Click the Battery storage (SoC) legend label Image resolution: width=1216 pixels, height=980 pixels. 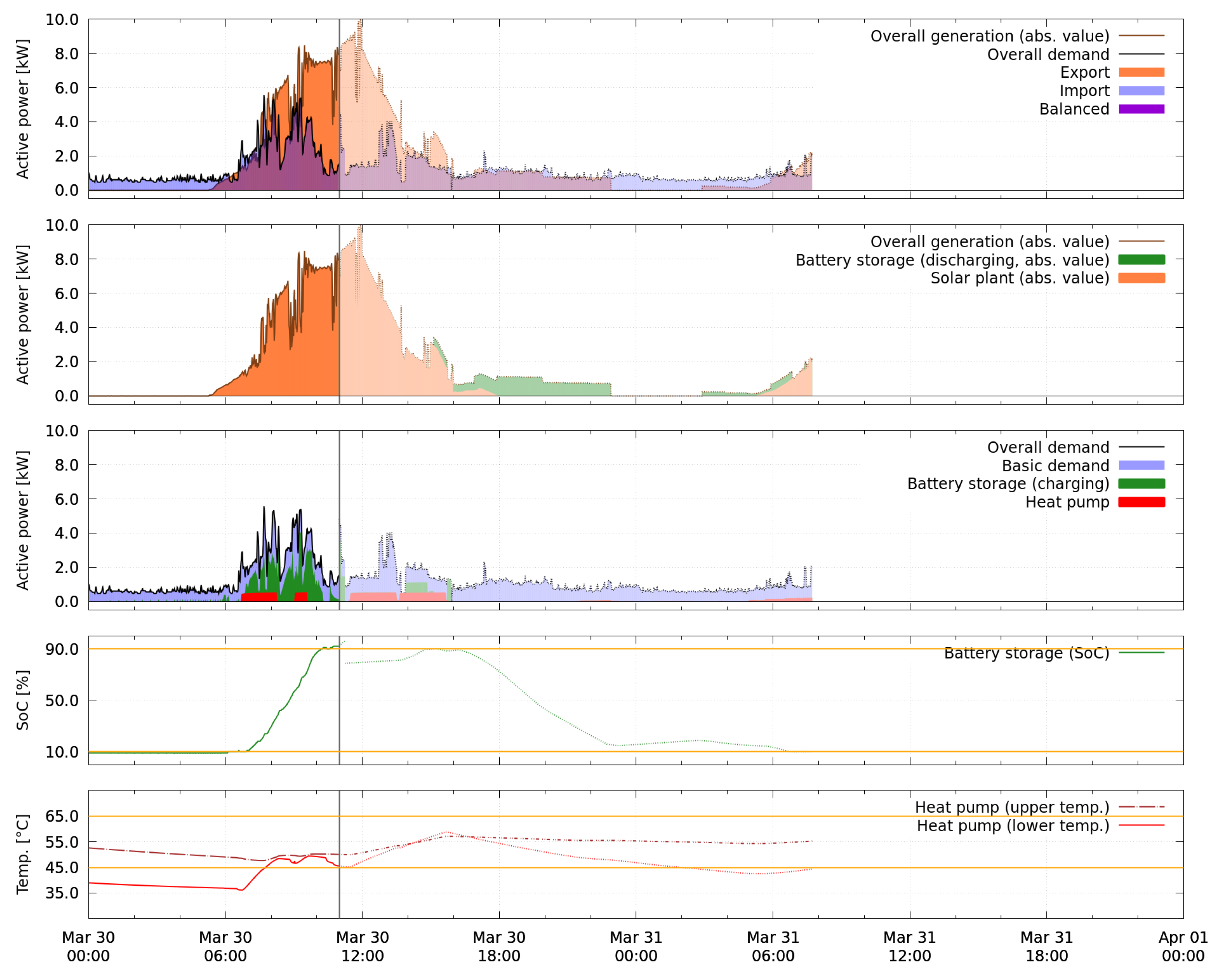(1026, 653)
